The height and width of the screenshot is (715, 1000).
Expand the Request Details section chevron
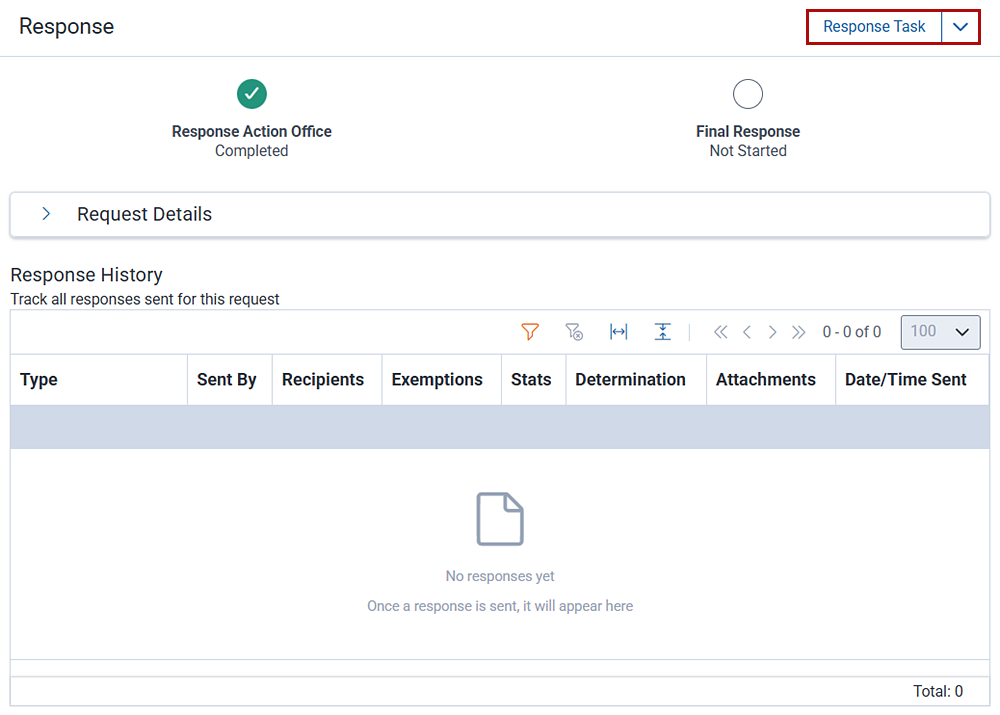pos(46,214)
